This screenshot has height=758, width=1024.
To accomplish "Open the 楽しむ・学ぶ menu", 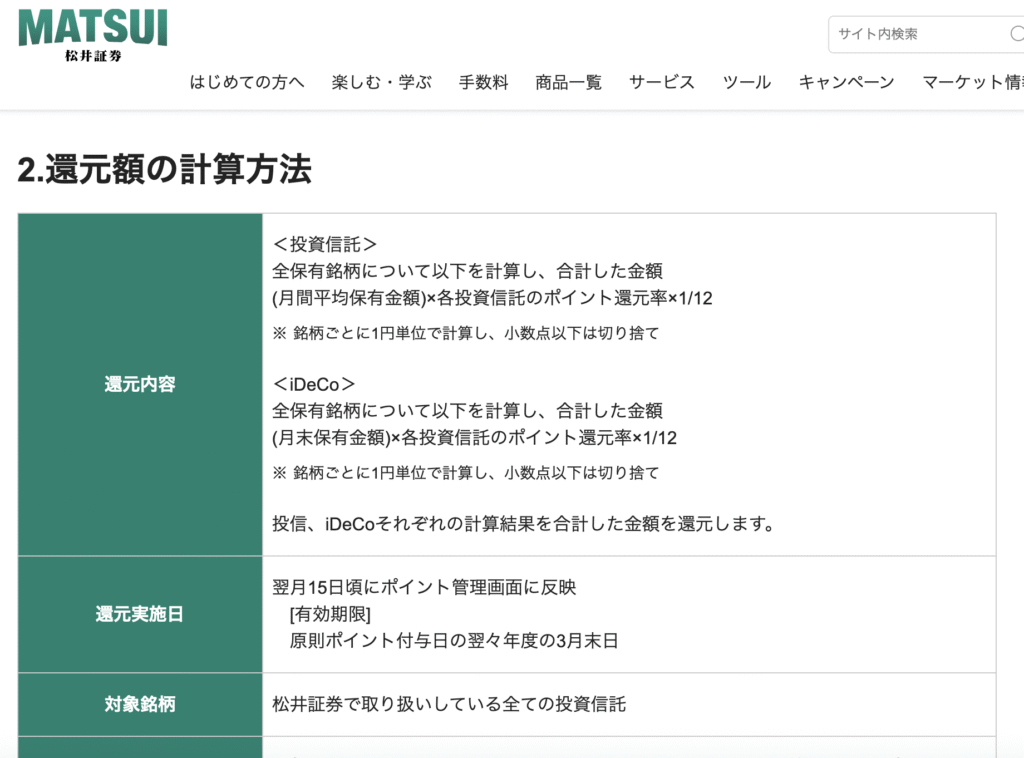I will pos(381,82).
